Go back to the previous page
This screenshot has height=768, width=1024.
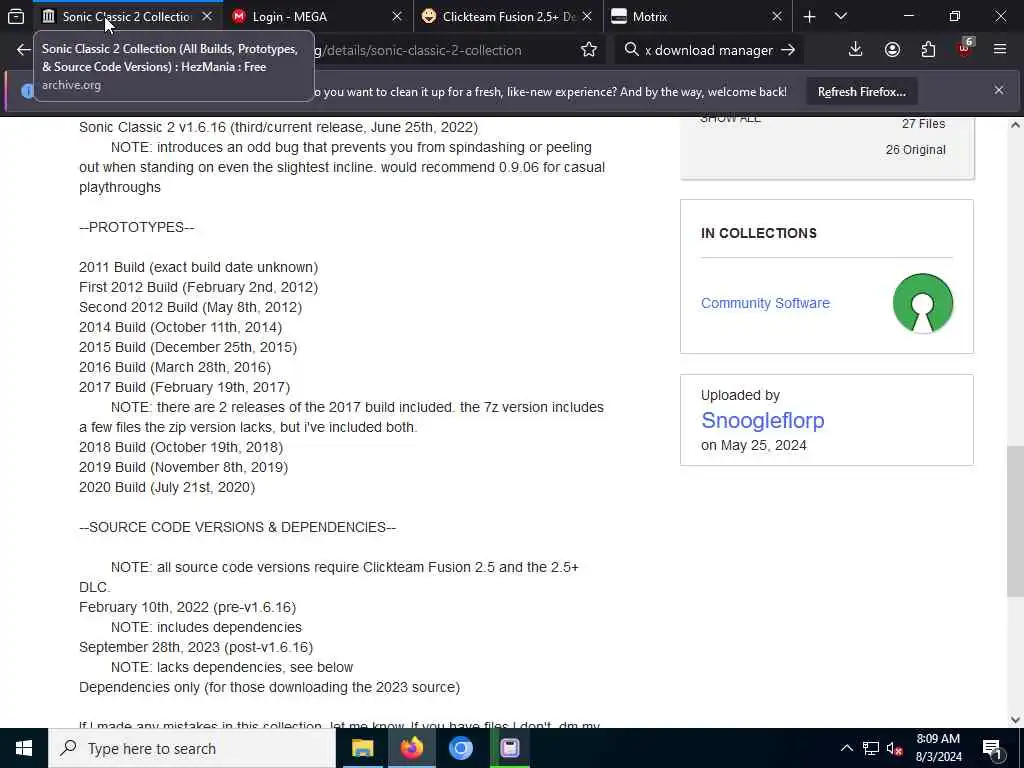tap(24, 50)
